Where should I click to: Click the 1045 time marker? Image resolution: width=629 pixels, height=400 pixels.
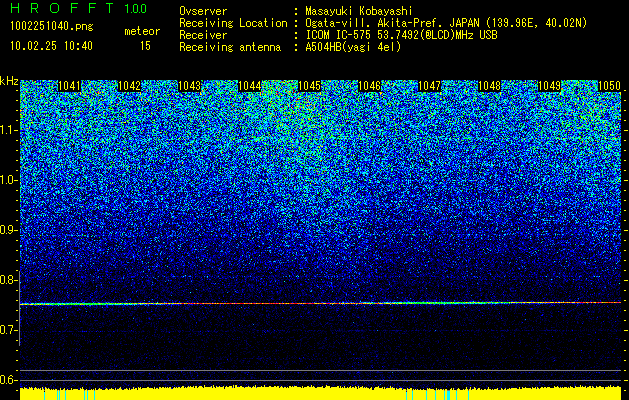tap(310, 86)
